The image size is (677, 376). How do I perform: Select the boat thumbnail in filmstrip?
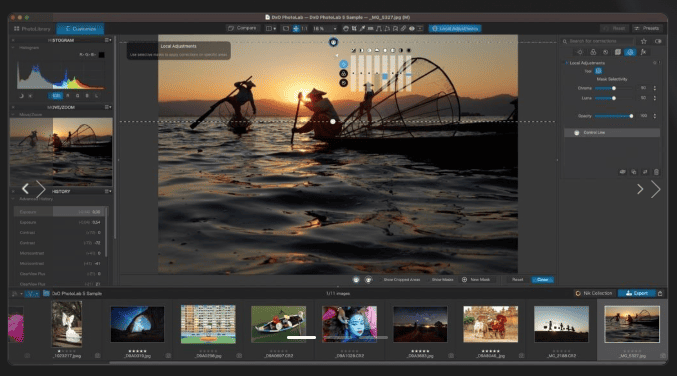coord(278,324)
